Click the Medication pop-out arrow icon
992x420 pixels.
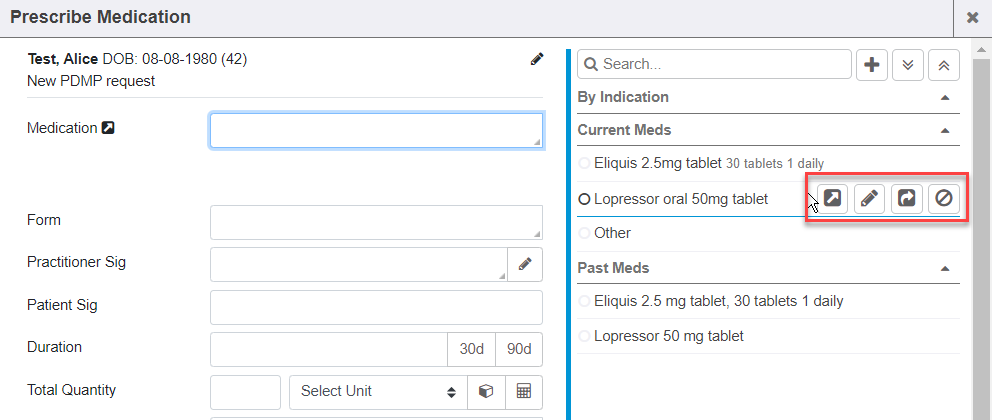click(x=109, y=128)
